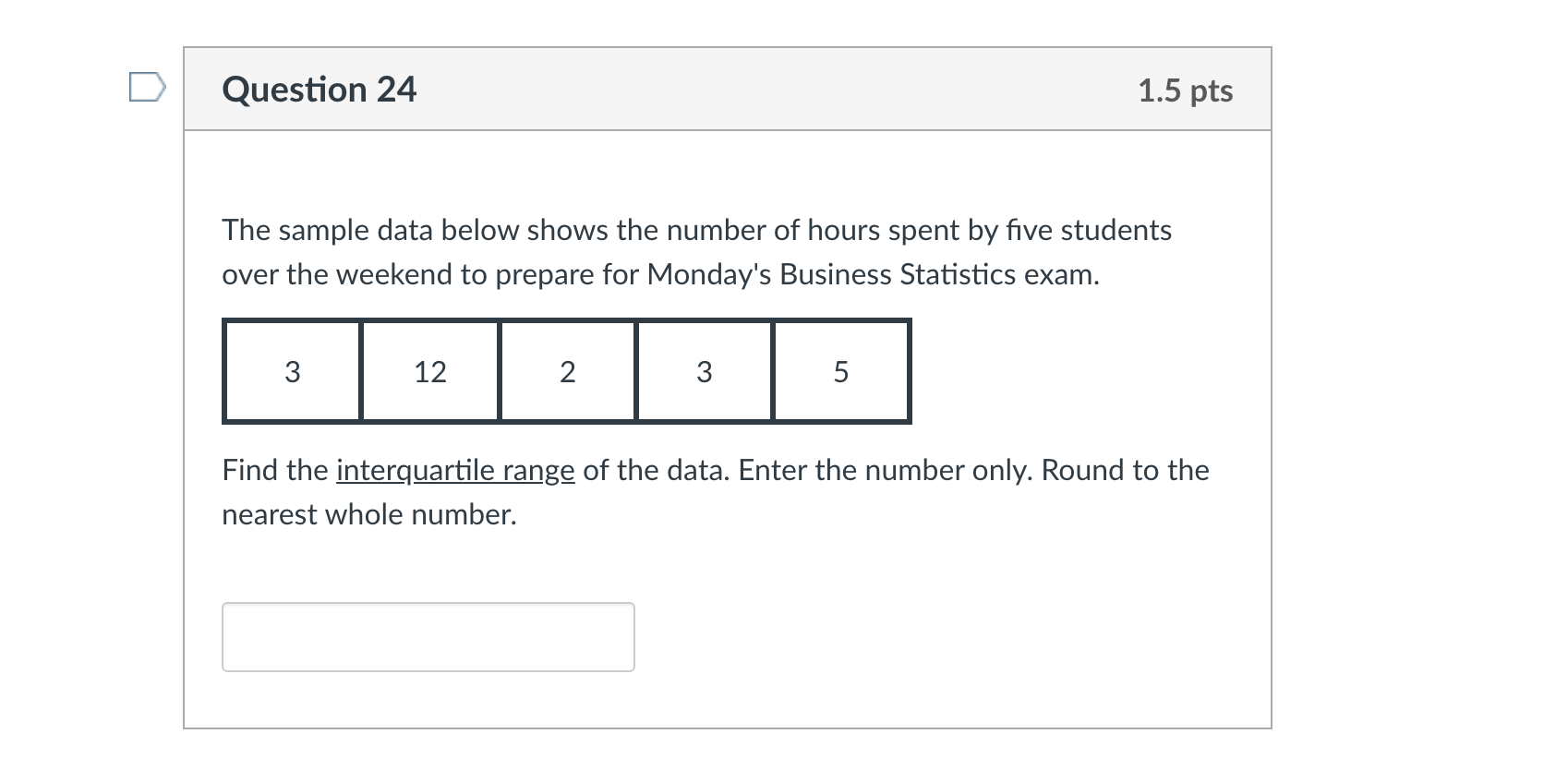The image size is (1568, 770).
Task: Select the underlined interquartile range link
Action: point(456,470)
